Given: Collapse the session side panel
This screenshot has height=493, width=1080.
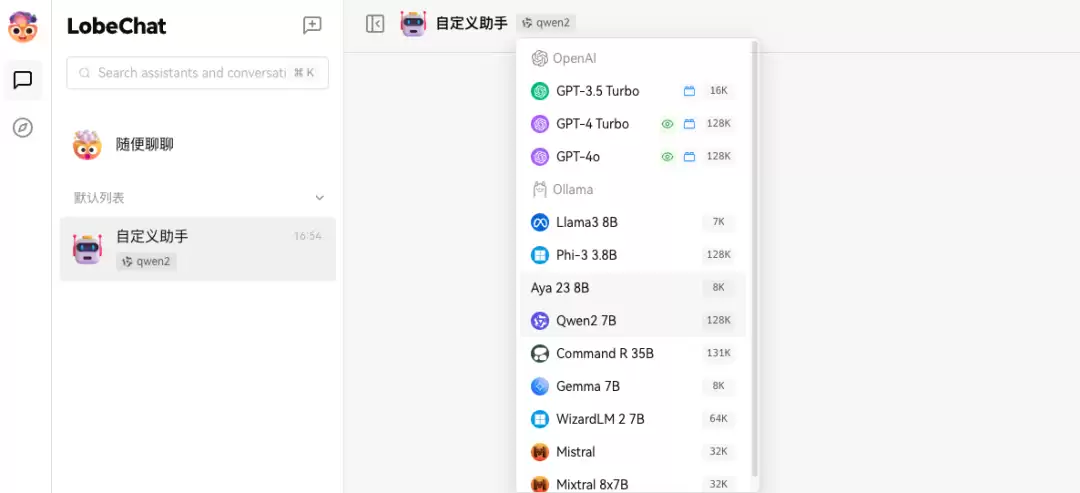Looking at the screenshot, I should point(375,23).
